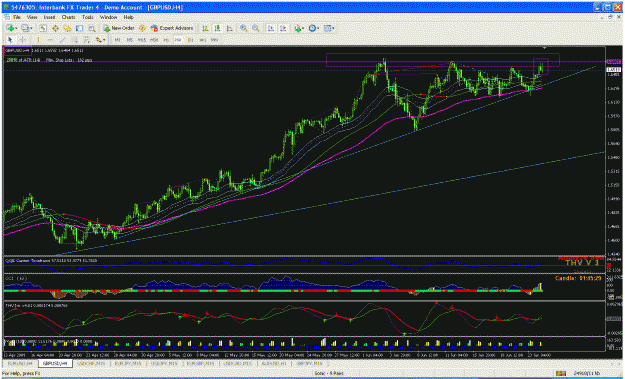Open the Periods dropdown

click(x=313, y=28)
